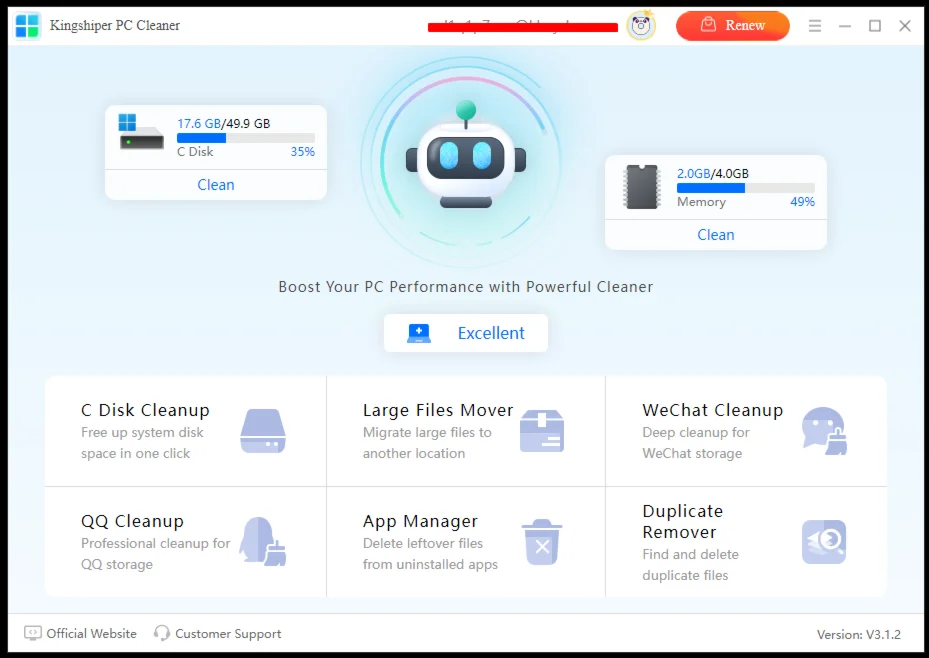Minimize the PC Cleaner window
Image resolution: width=929 pixels, height=658 pixels.
coord(845,25)
